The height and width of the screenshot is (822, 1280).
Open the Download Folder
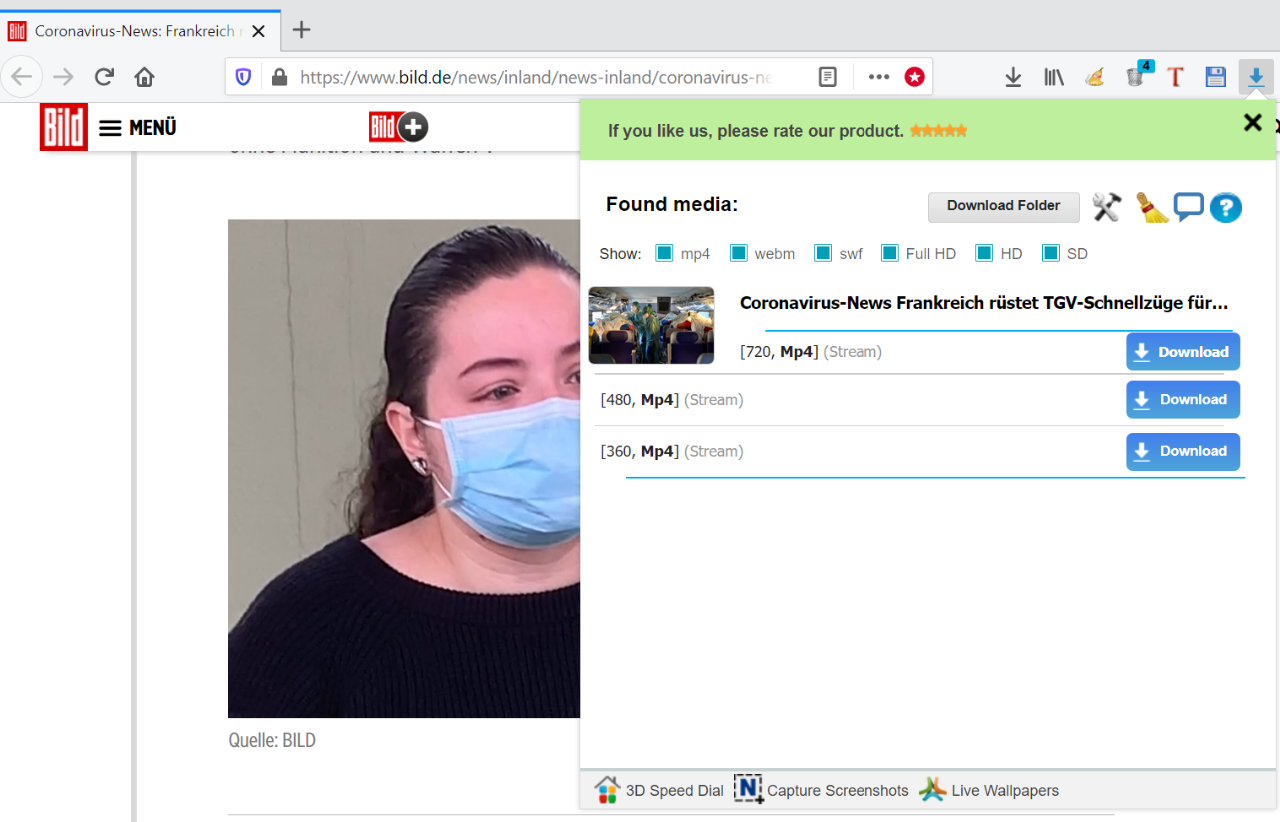click(1003, 206)
